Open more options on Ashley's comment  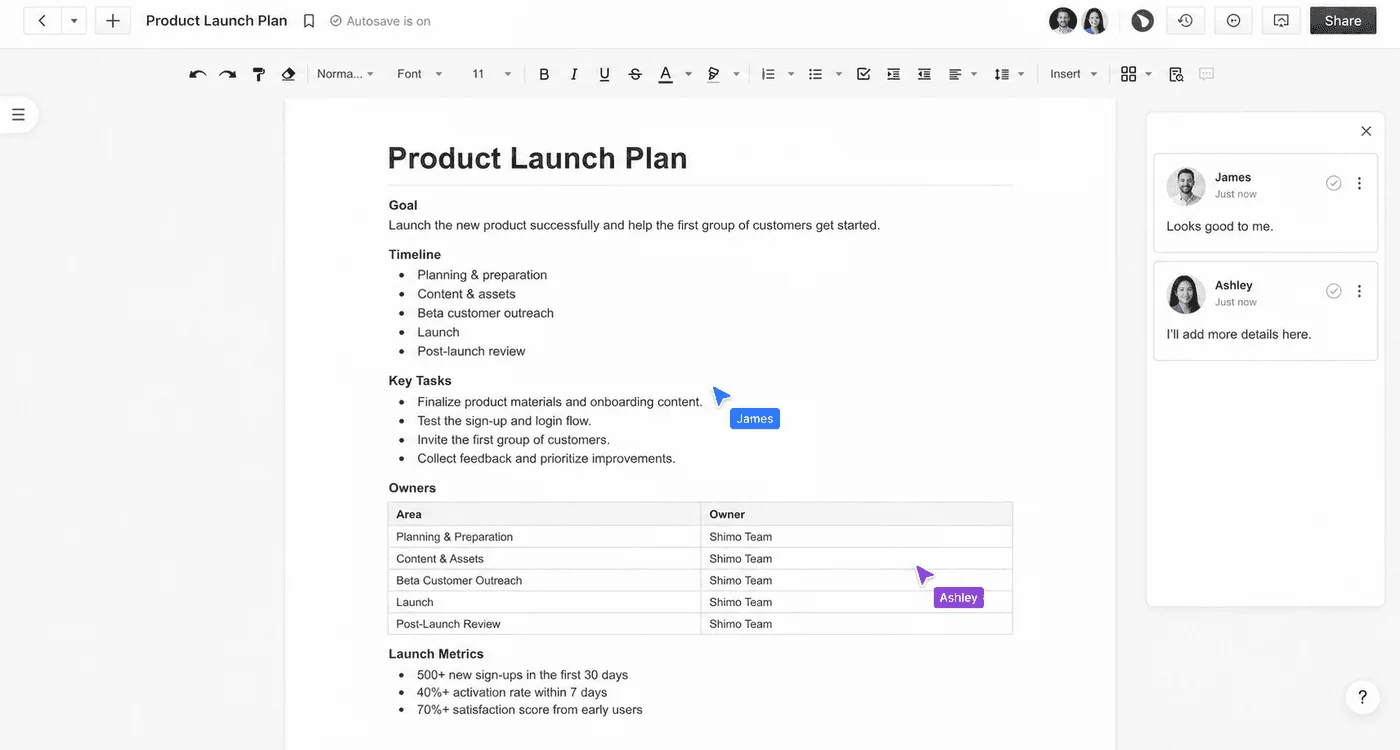tap(1359, 291)
